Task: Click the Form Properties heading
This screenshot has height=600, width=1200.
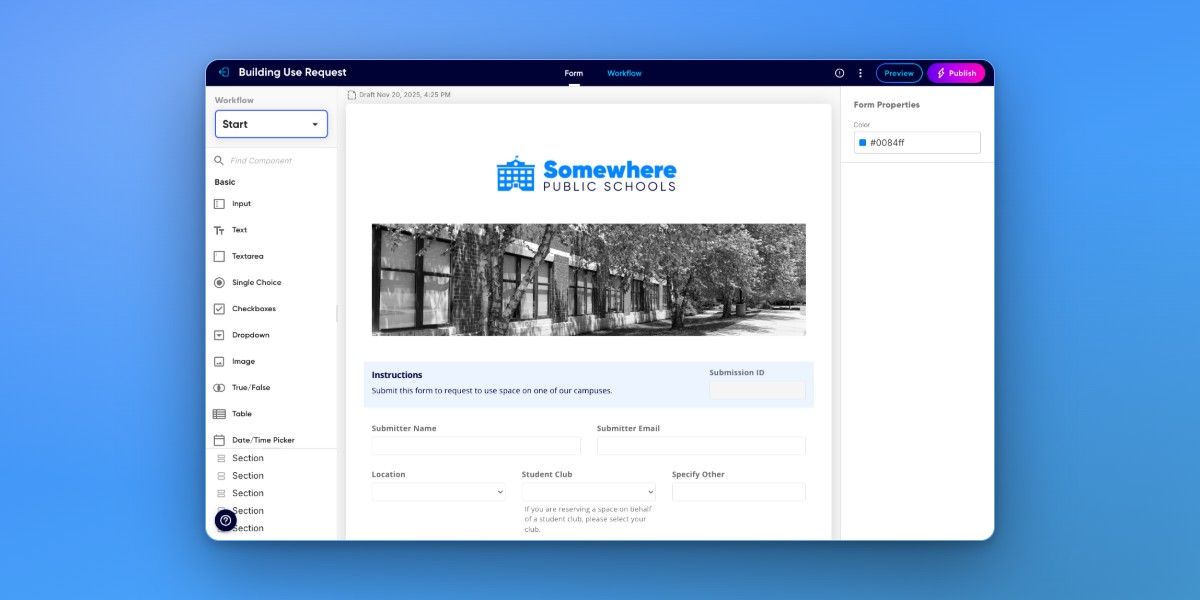Action: (887, 105)
